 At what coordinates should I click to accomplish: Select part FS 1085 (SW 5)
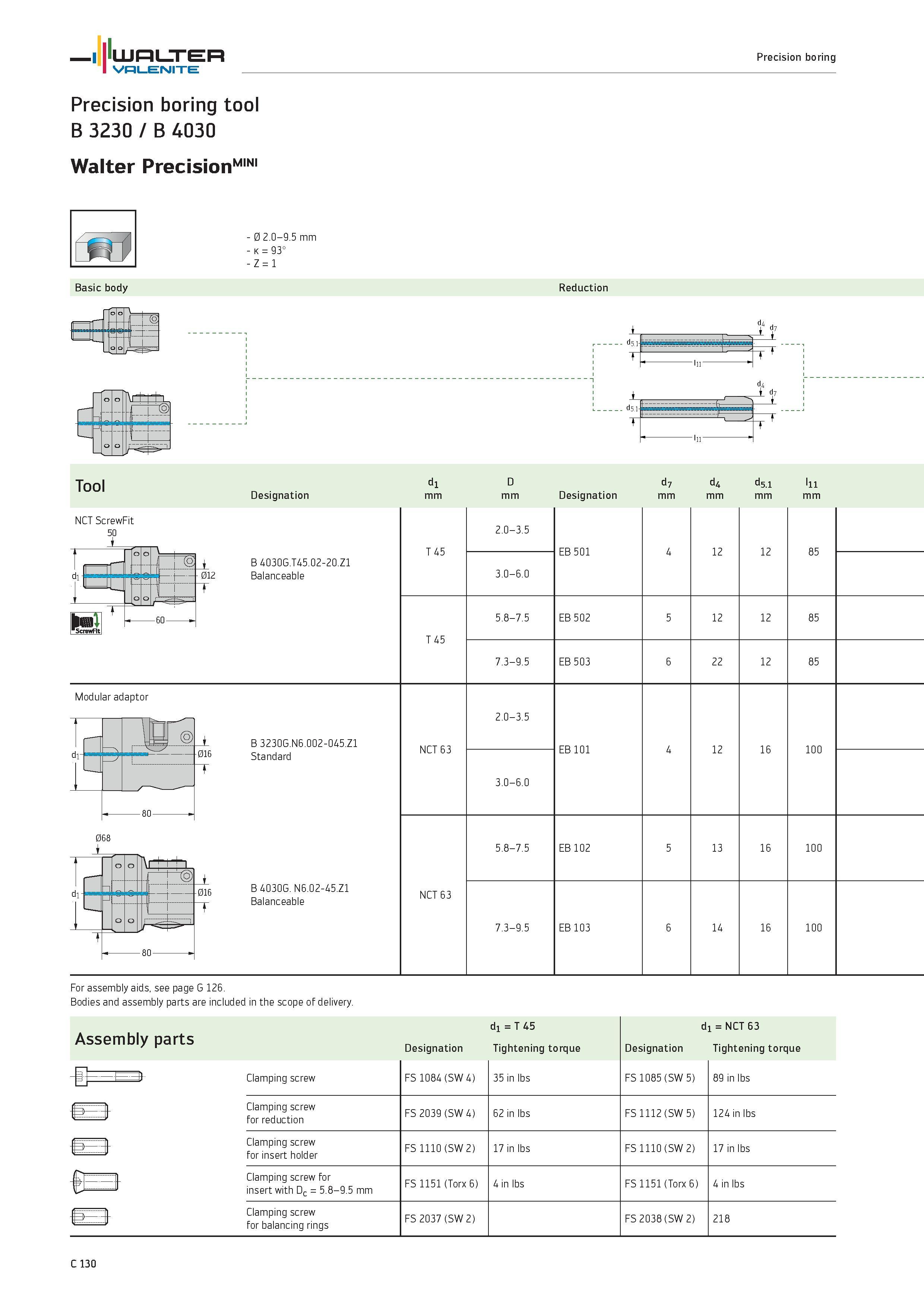660,1077
